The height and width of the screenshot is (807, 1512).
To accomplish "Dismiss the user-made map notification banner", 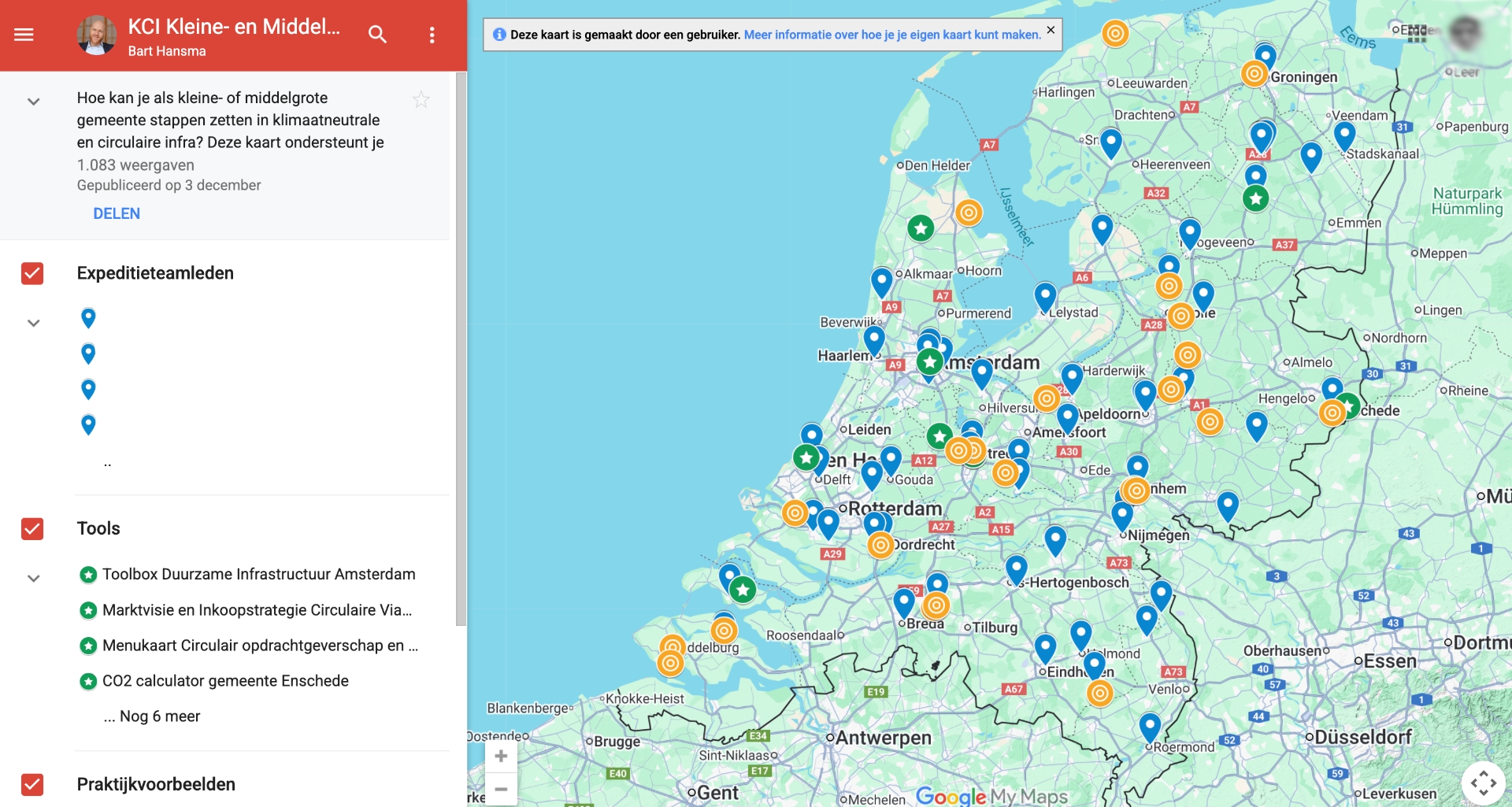I will [1051, 30].
